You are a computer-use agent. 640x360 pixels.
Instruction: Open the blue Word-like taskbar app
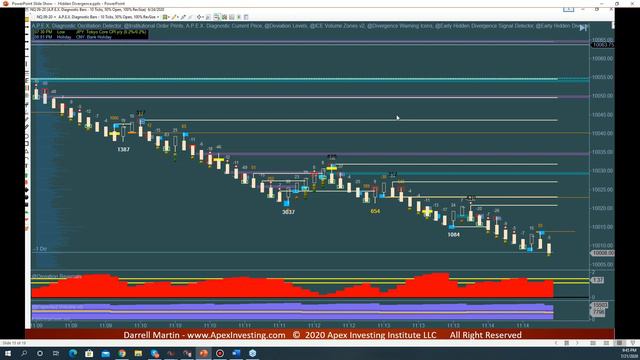pos(236,353)
